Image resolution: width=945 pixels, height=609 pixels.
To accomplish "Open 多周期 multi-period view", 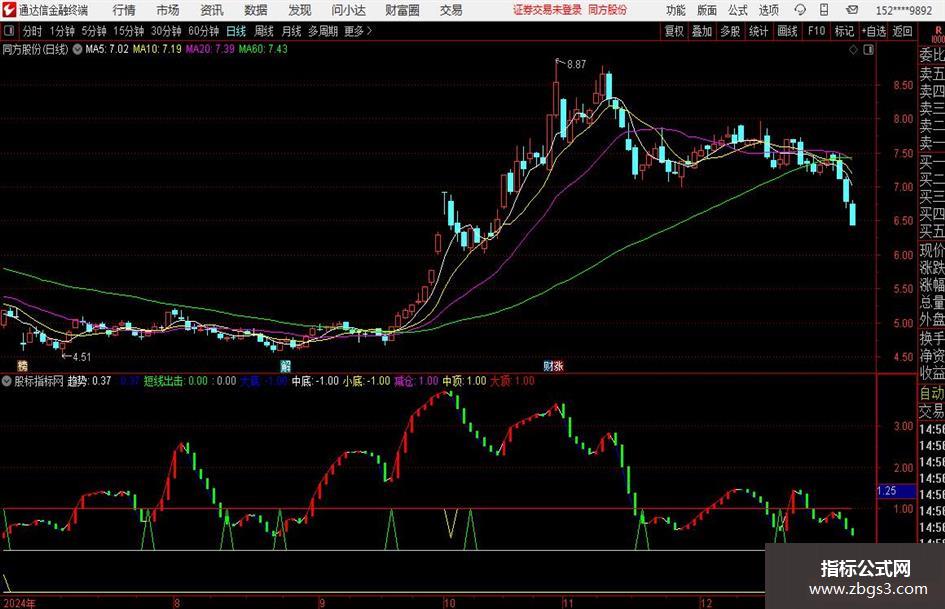I will pos(323,31).
